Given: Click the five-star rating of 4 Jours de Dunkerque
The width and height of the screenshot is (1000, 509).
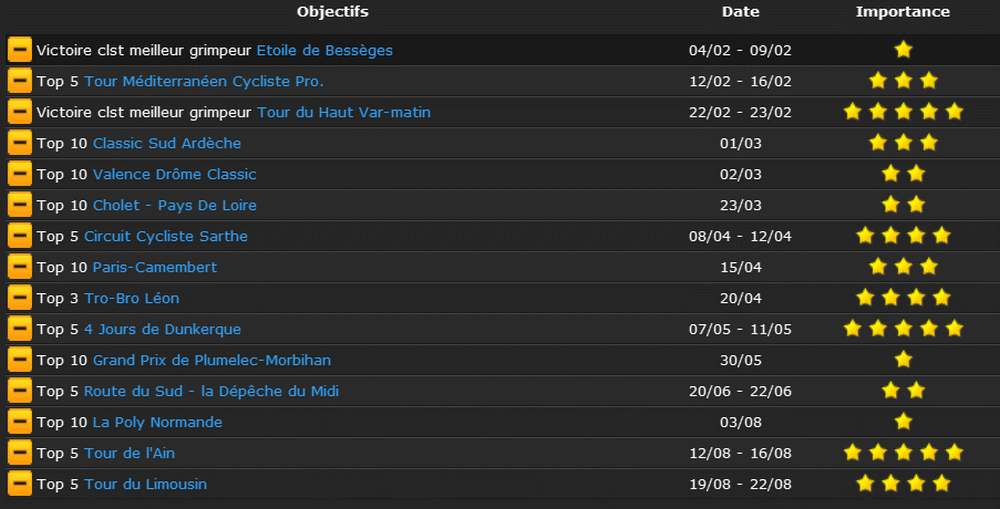Looking at the screenshot, I should (x=903, y=328).
